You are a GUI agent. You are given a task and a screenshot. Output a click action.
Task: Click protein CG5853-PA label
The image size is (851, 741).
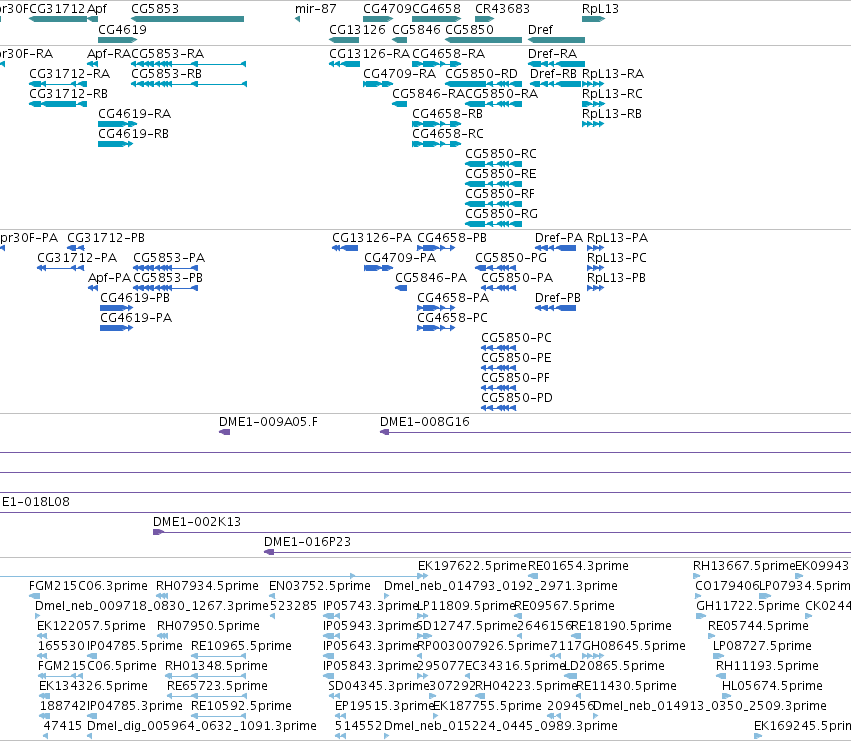(169, 258)
